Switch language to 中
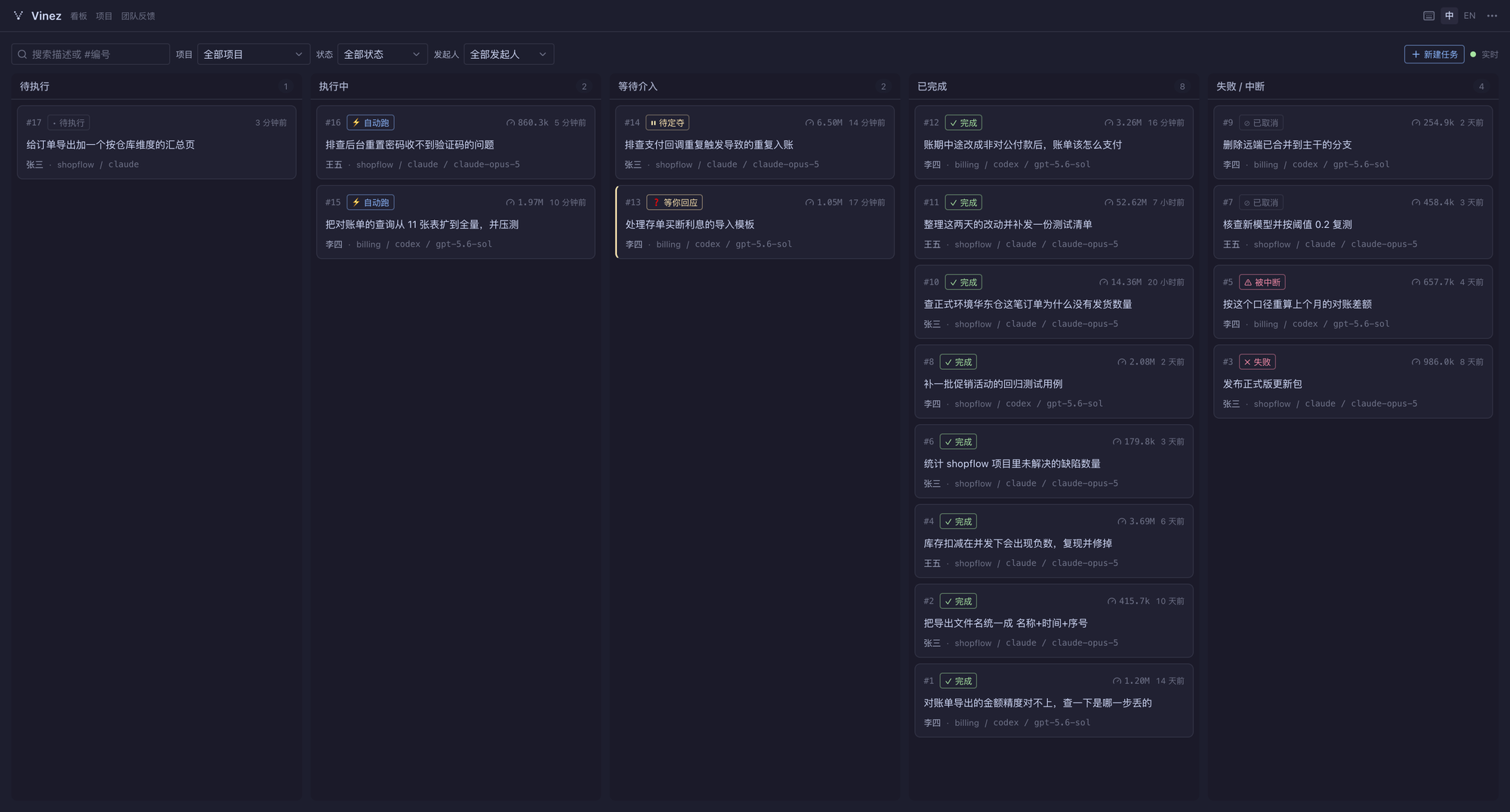The width and height of the screenshot is (1510, 812). click(x=1449, y=15)
